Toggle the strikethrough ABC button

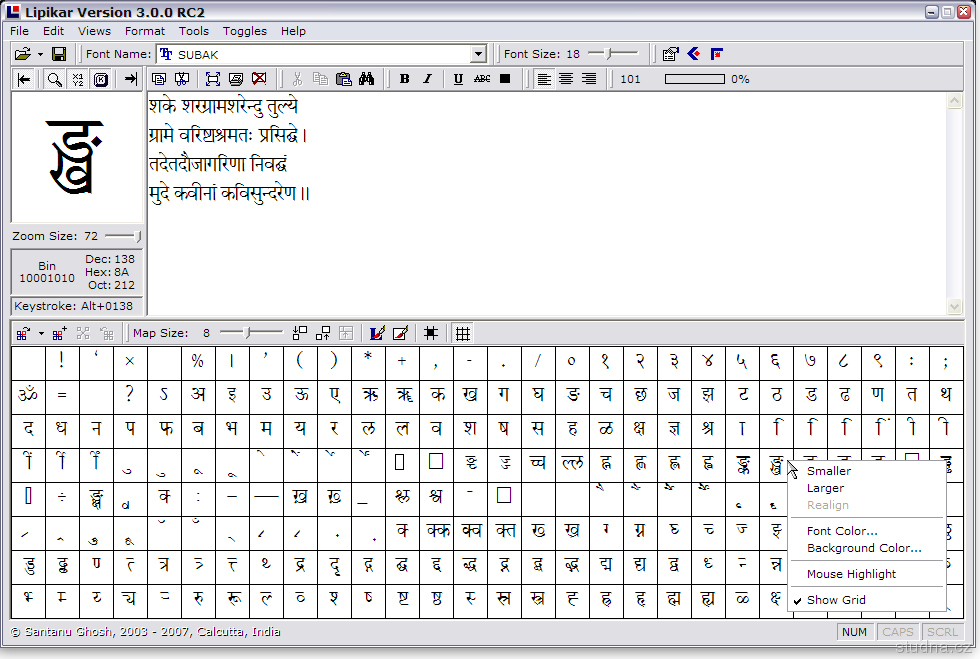tap(482, 79)
